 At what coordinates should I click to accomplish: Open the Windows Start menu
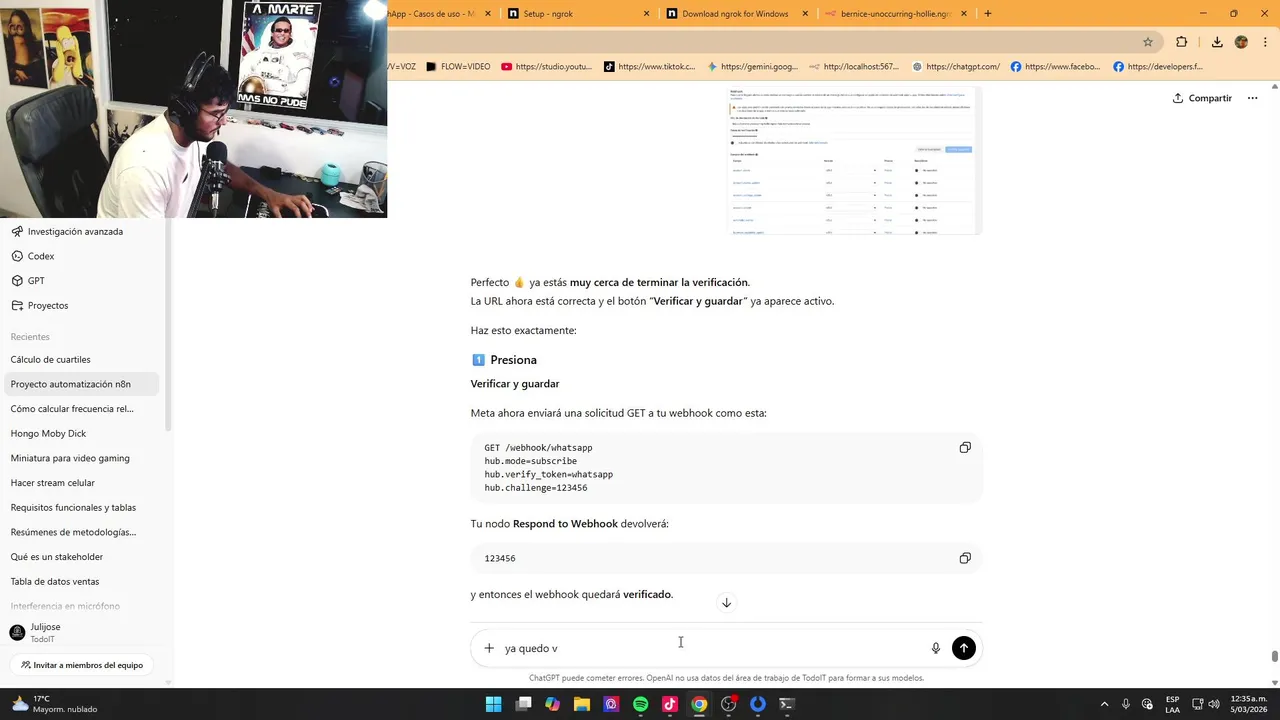(x=494, y=704)
